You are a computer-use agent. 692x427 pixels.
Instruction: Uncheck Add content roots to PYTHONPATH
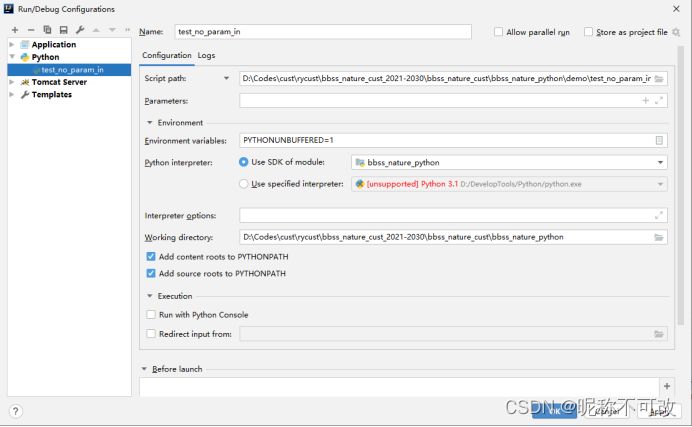pos(151,257)
